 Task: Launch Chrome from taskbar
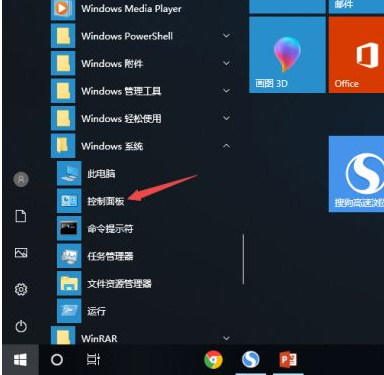(213, 360)
